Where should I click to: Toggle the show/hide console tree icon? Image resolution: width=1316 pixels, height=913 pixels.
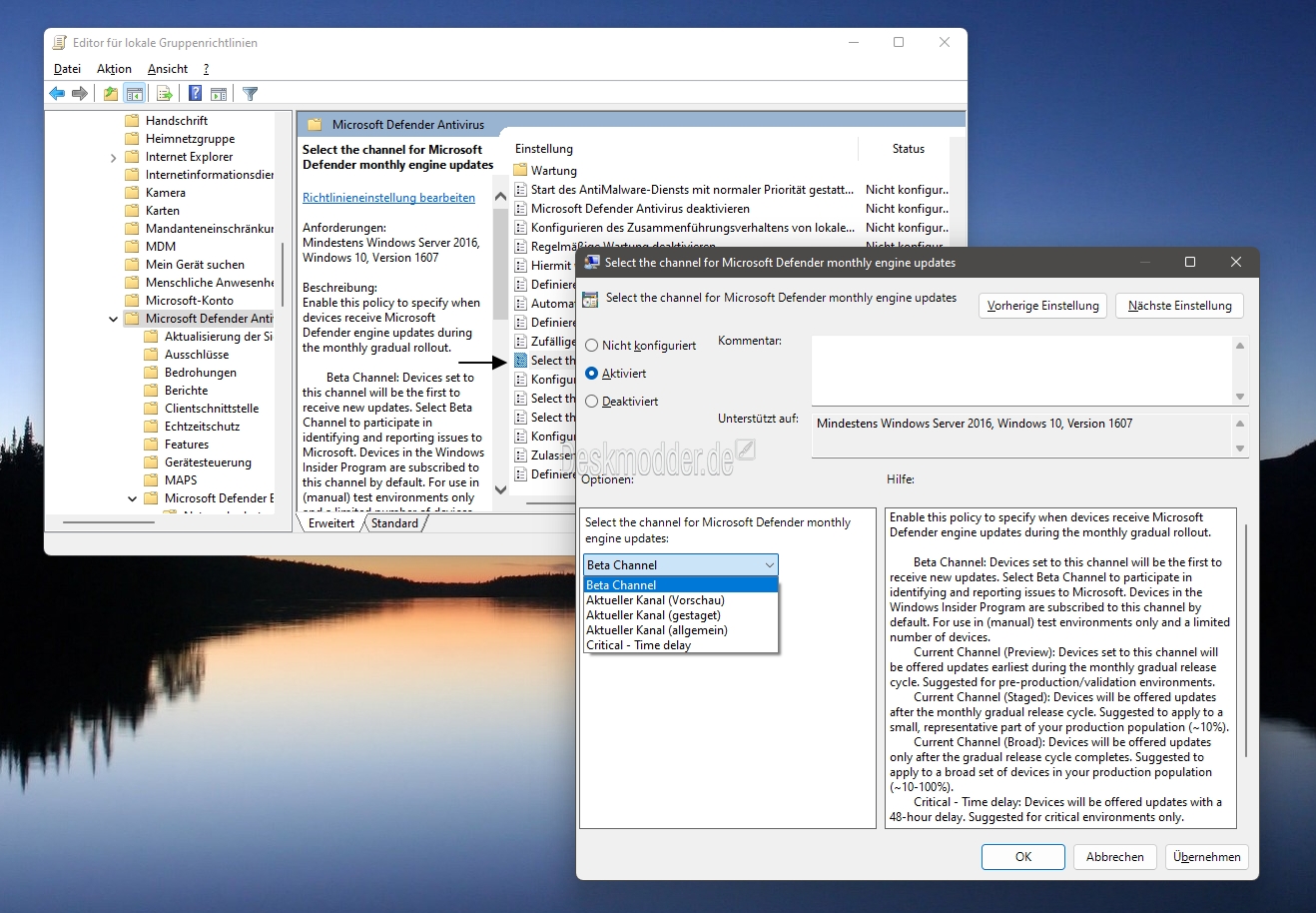135,94
